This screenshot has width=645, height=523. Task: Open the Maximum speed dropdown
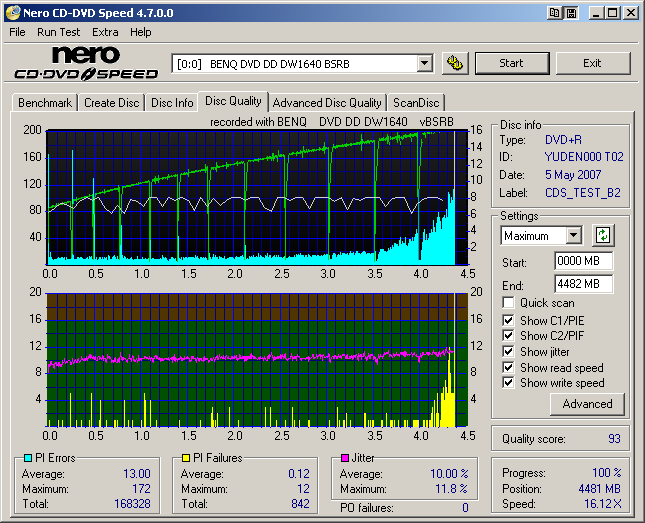(x=573, y=236)
